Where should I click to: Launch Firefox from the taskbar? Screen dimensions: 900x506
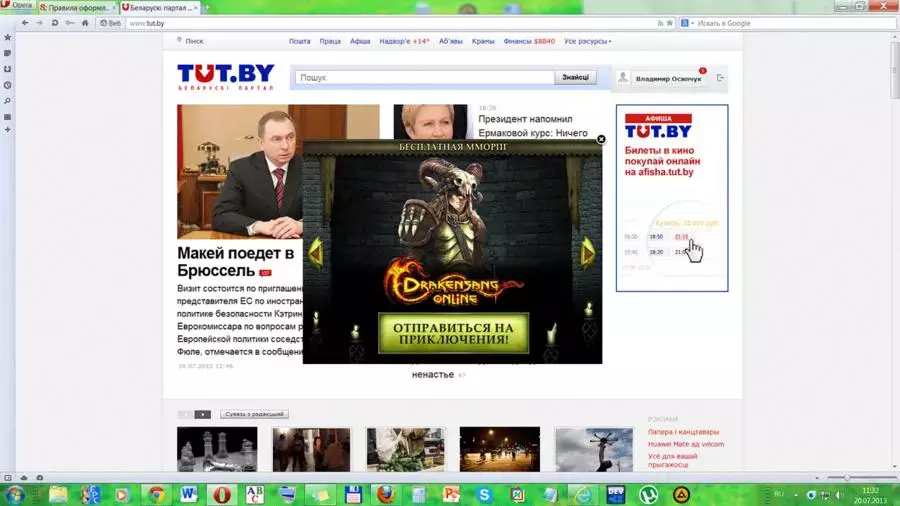(385, 494)
